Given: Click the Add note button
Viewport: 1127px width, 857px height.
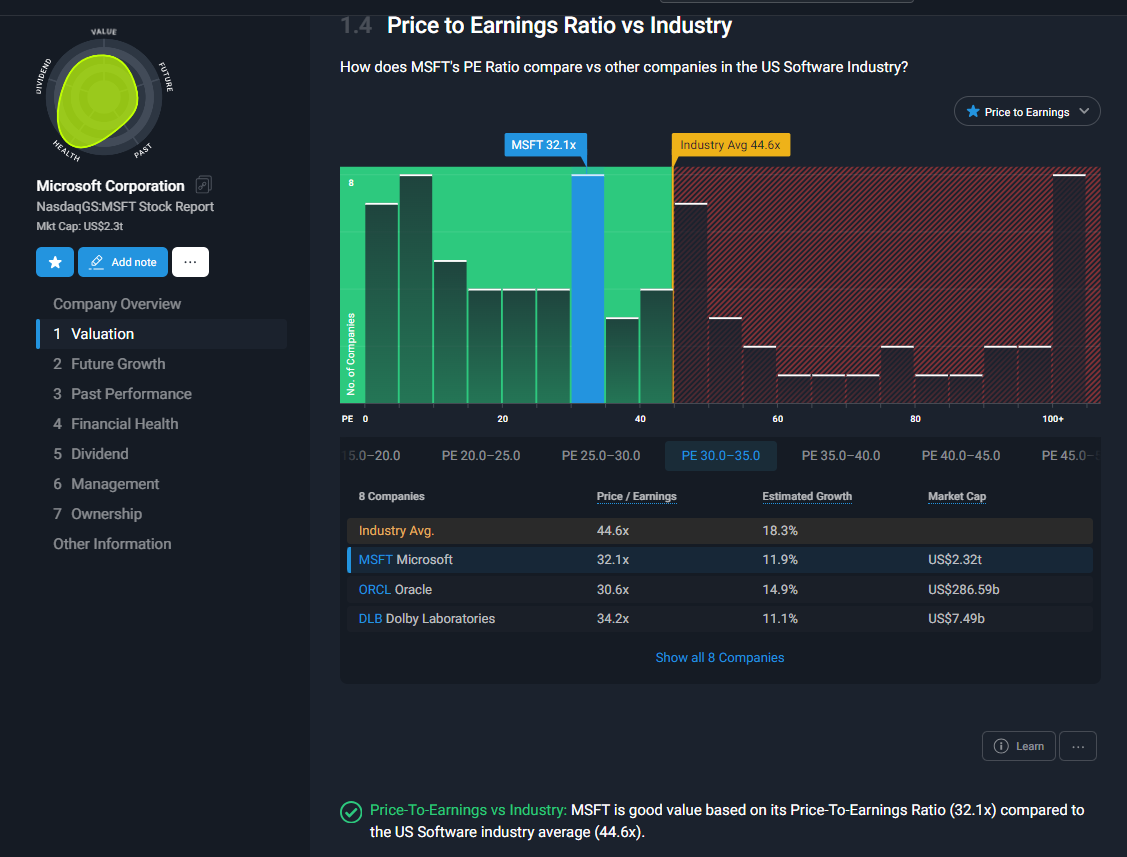Looking at the screenshot, I should [x=123, y=262].
